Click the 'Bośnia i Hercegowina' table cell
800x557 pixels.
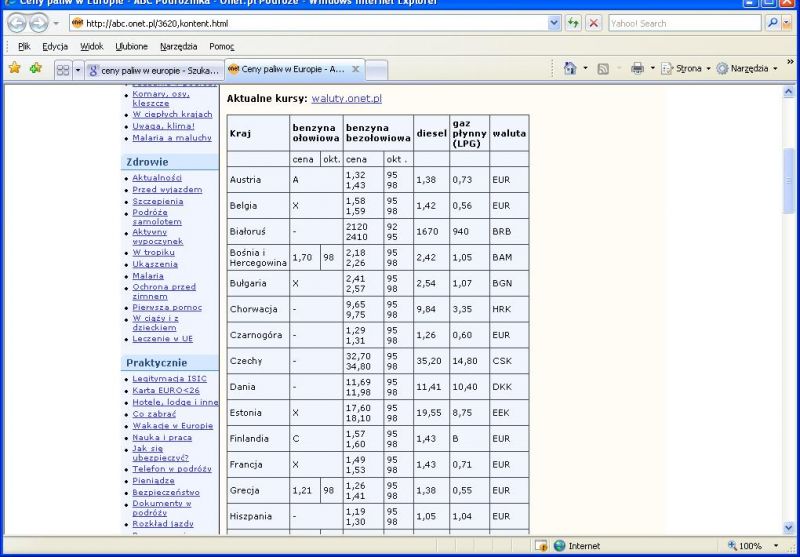pos(258,258)
